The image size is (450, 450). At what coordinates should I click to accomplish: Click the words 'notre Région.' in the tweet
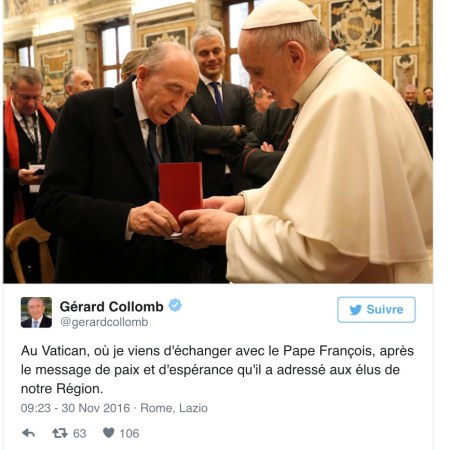pos(62,389)
